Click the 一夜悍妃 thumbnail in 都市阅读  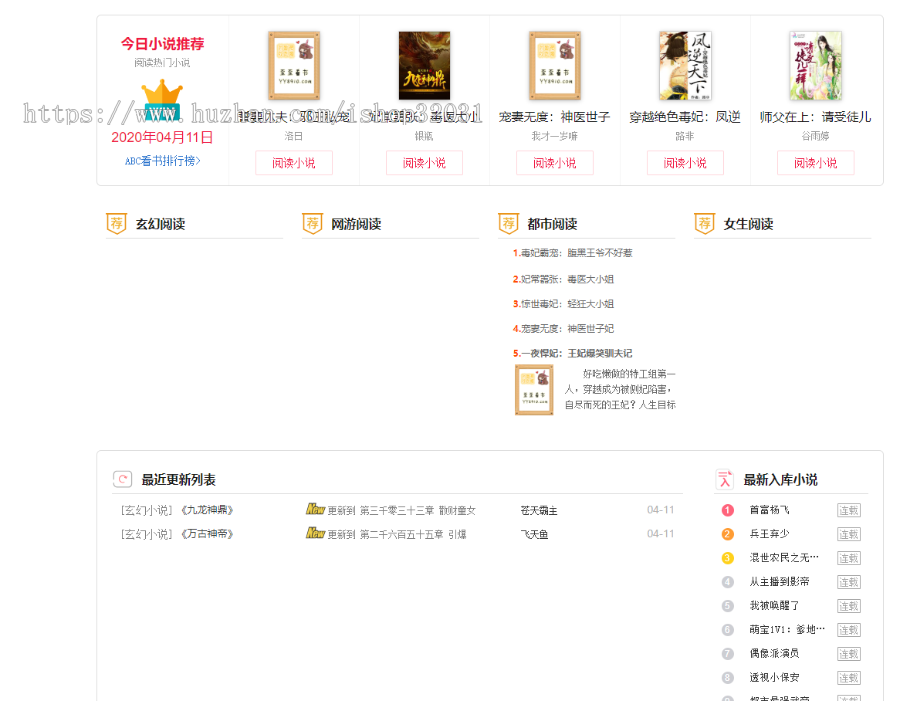click(533, 388)
